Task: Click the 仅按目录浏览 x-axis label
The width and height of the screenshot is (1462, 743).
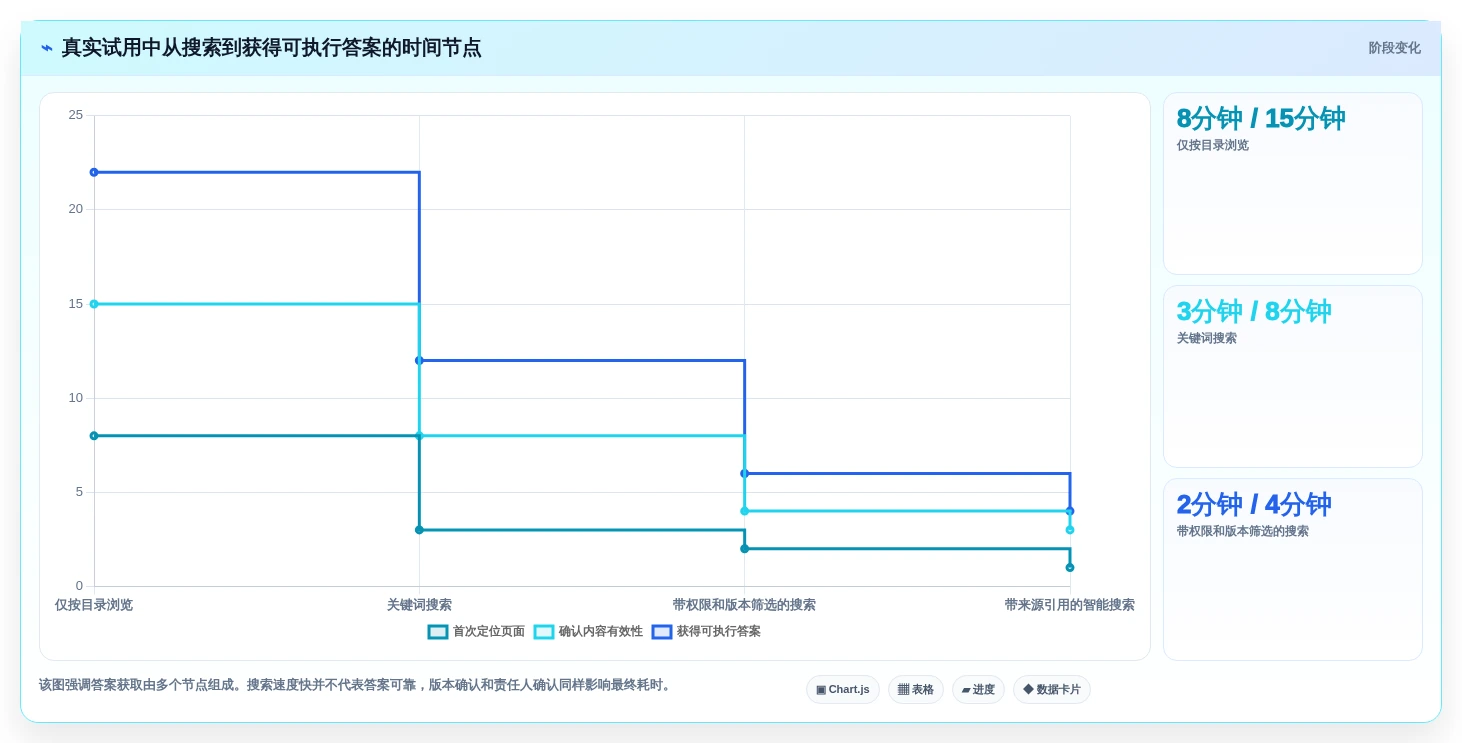Action: 94,605
